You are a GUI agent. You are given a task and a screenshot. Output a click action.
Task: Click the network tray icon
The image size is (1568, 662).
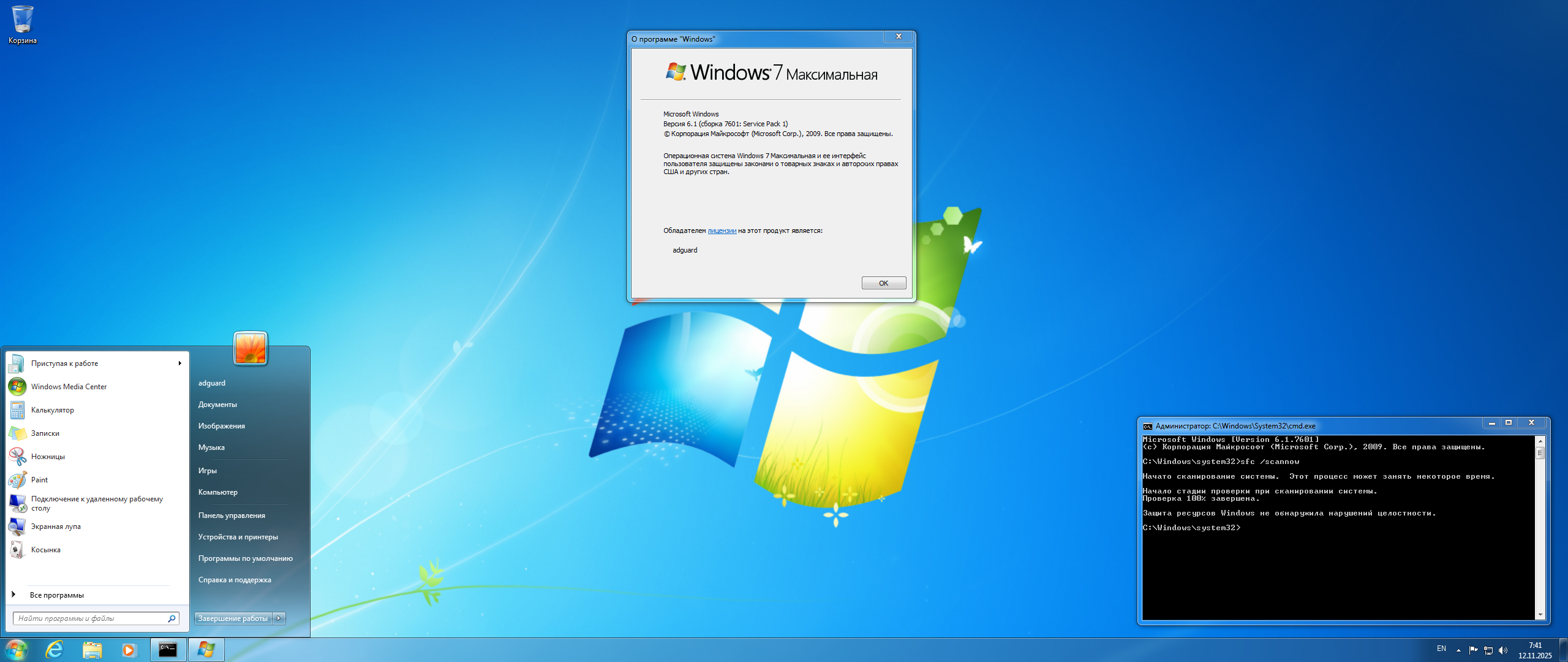coord(1488,650)
